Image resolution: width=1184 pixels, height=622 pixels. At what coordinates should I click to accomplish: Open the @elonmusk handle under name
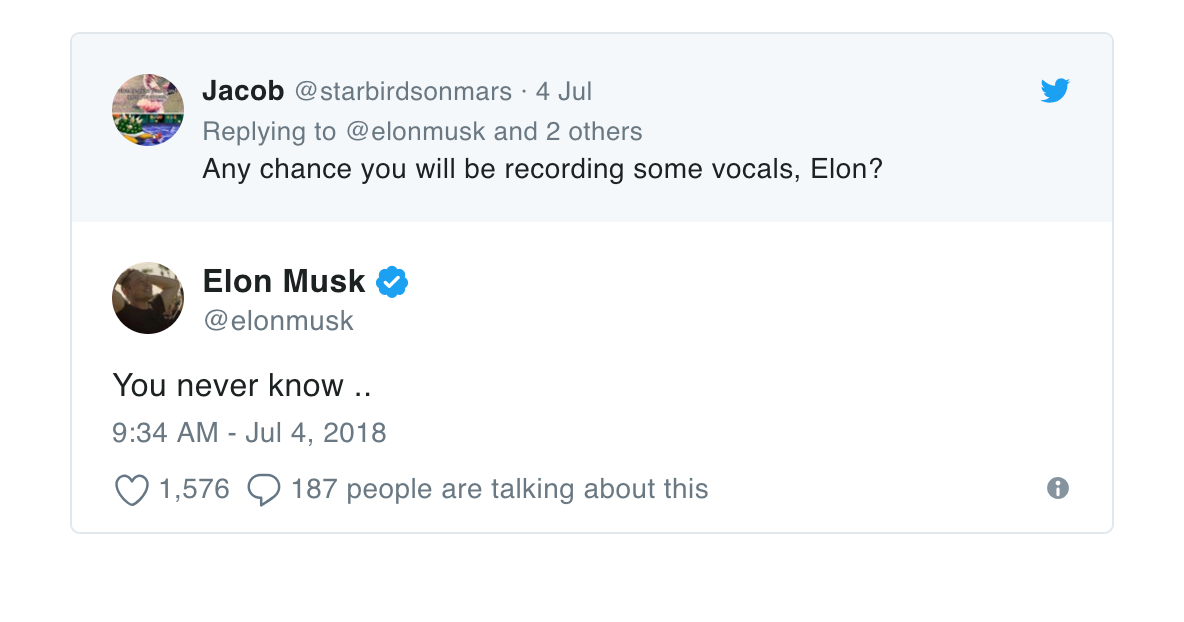point(278,321)
